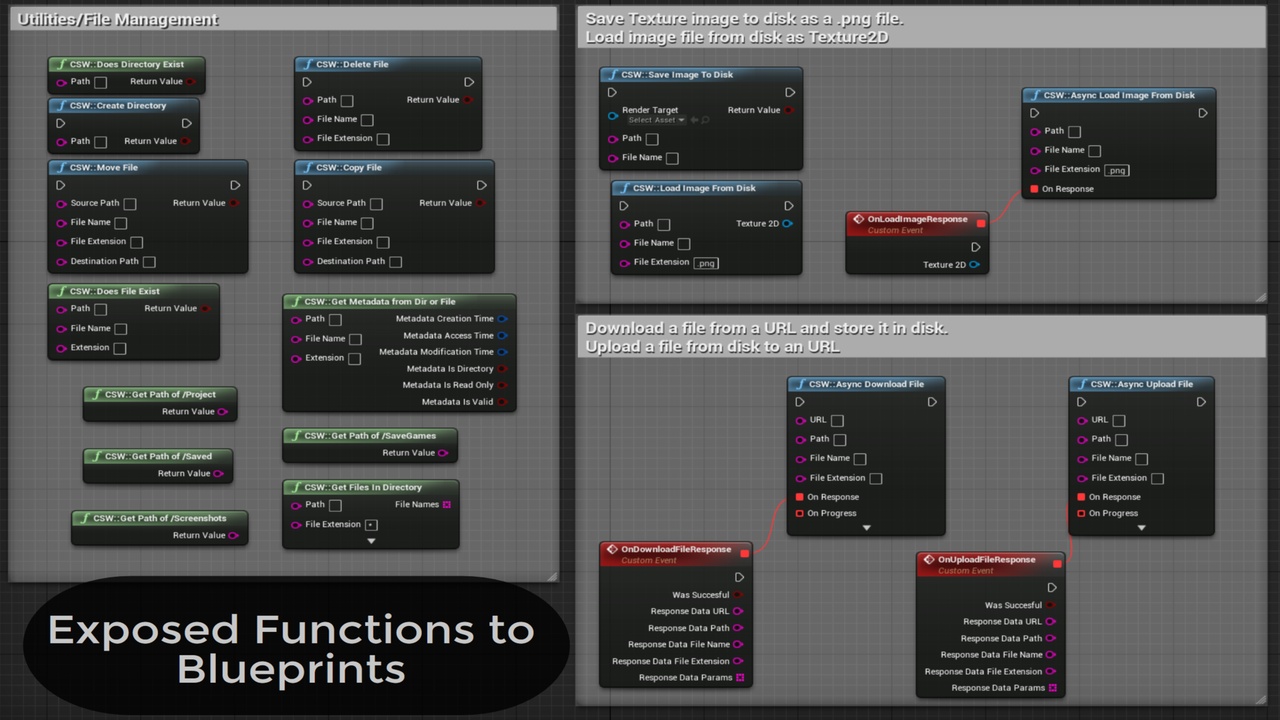Image resolution: width=1280 pixels, height=720 pixels.
Task: Click the red On Response delegate pin on Async Download File
Action: coord(799,497)
